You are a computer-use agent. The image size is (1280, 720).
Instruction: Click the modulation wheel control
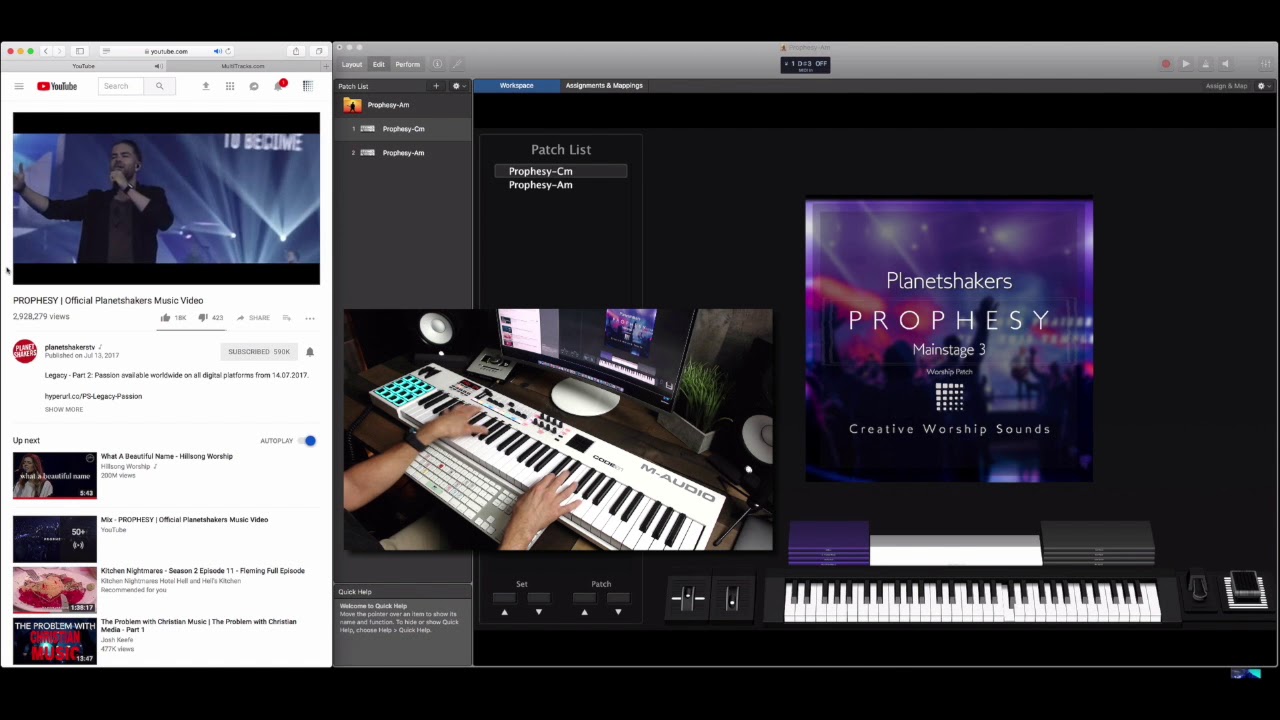(732, 597)
